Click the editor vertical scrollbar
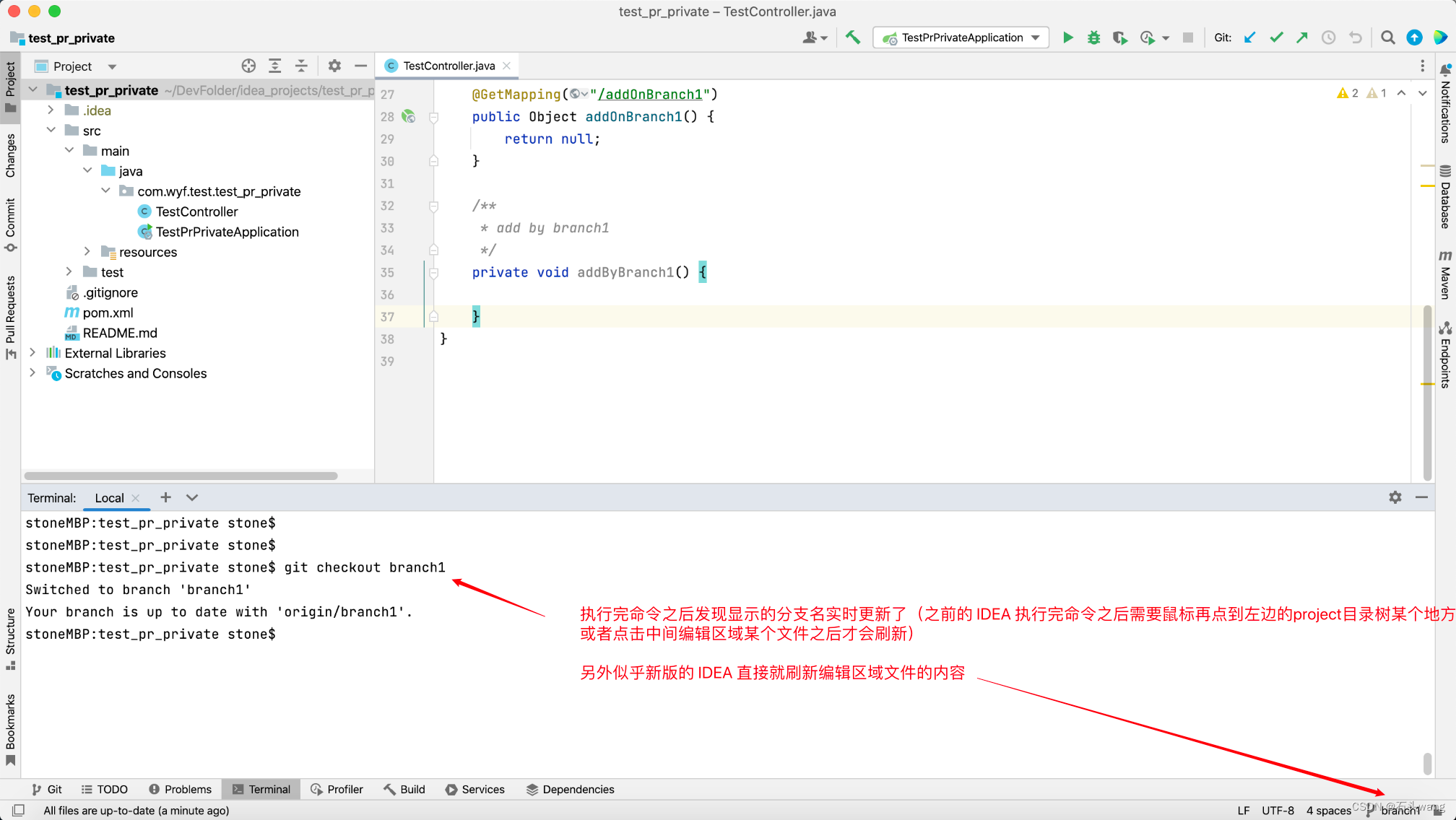1456x820 pixels. pos(1427,393)
